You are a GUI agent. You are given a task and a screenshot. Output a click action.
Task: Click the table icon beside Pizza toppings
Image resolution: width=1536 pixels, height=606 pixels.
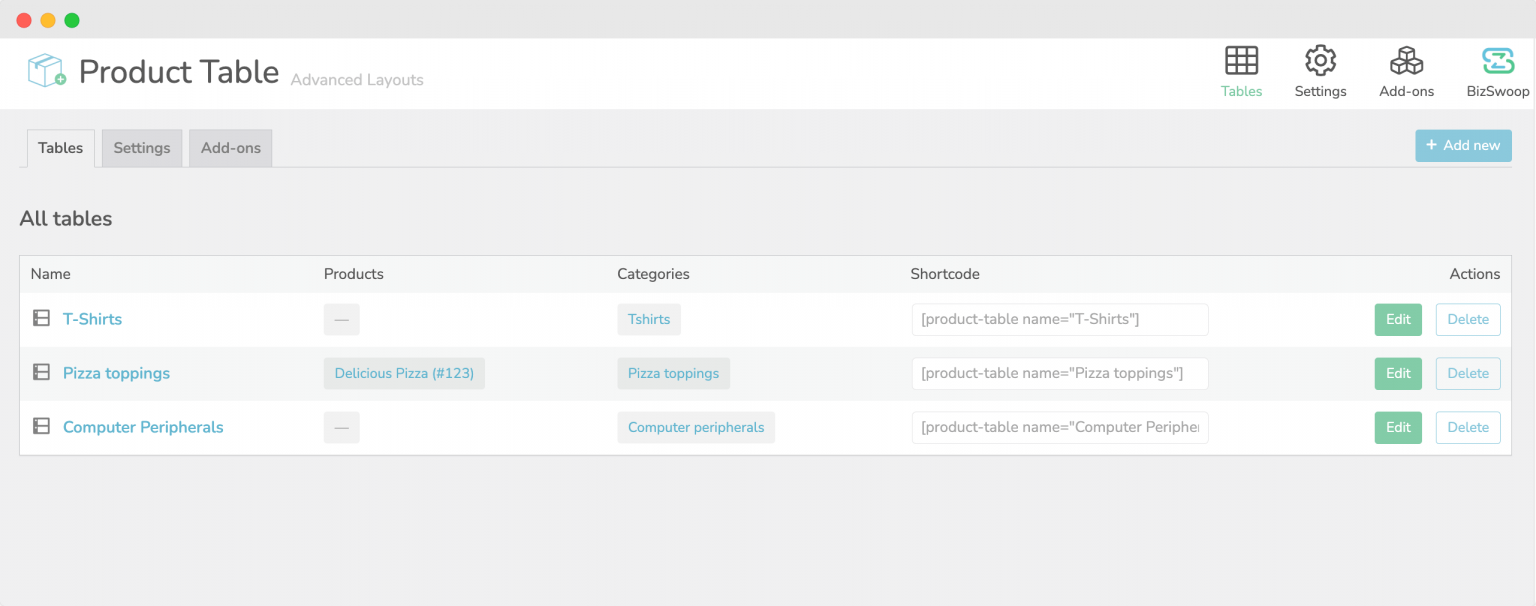pos(41,372)
